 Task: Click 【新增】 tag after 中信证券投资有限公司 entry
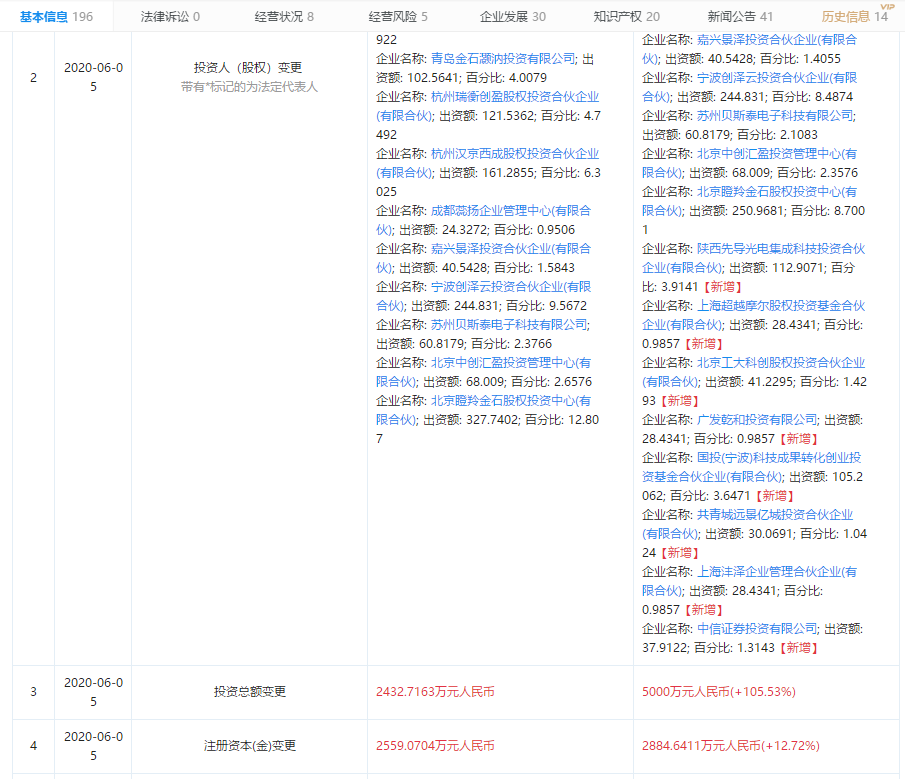coord(799,647)
